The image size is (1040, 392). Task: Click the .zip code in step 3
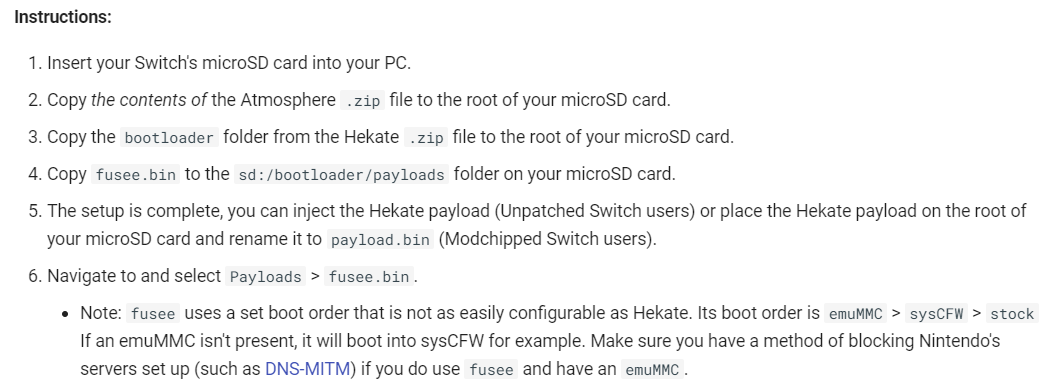click(x=426, y=138)
